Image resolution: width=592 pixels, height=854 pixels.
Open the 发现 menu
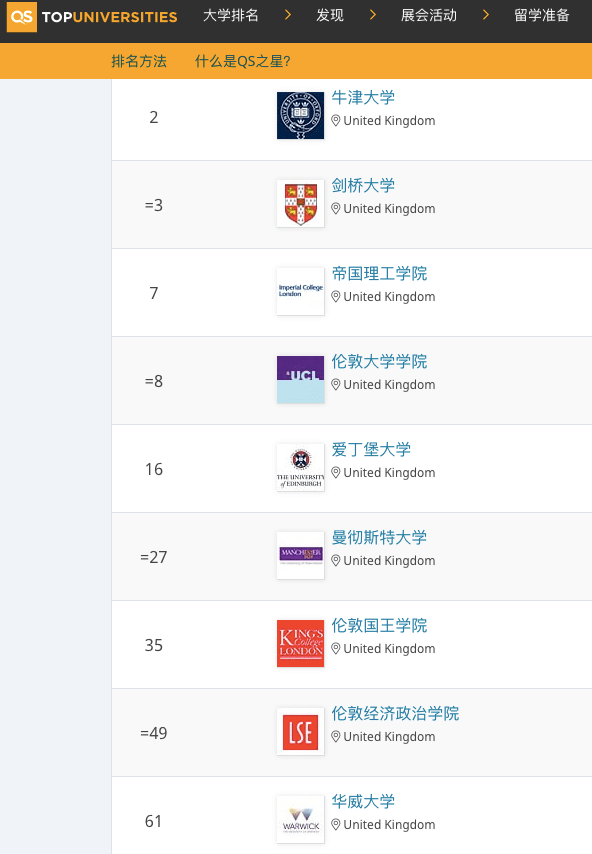(x=329, y=15)
